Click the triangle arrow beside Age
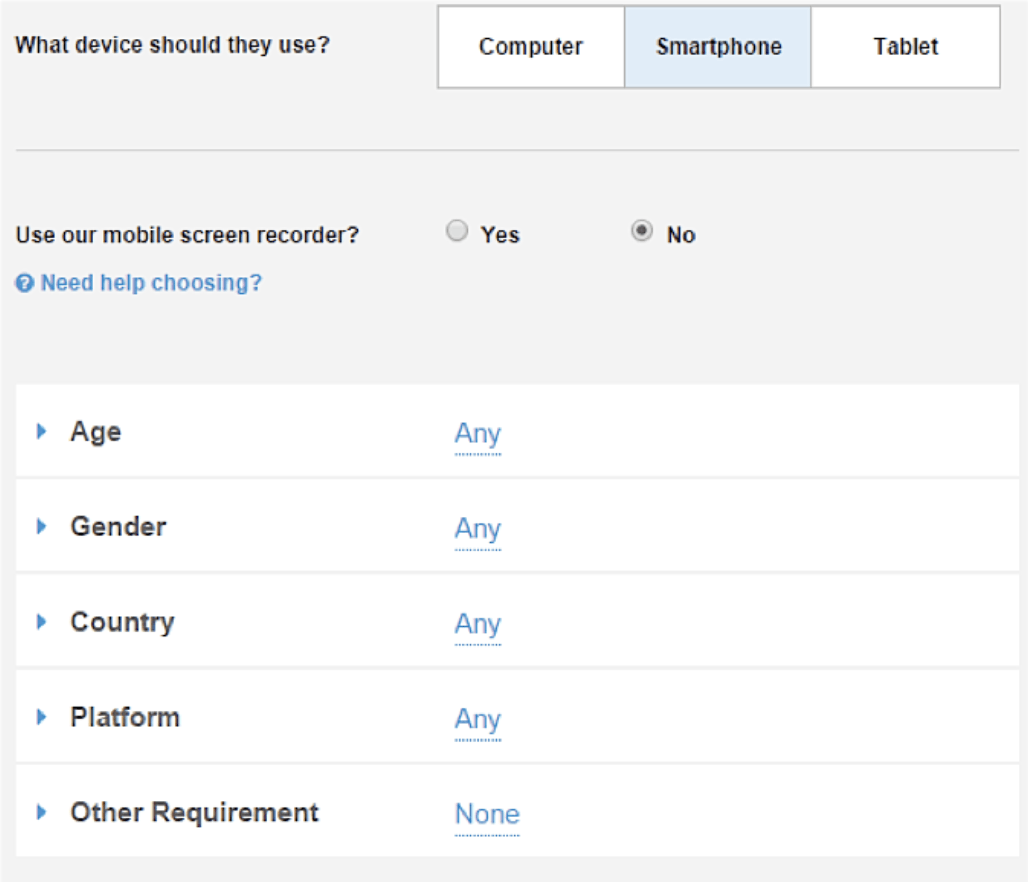1028x882 pixels. click(x=42, y=431)
